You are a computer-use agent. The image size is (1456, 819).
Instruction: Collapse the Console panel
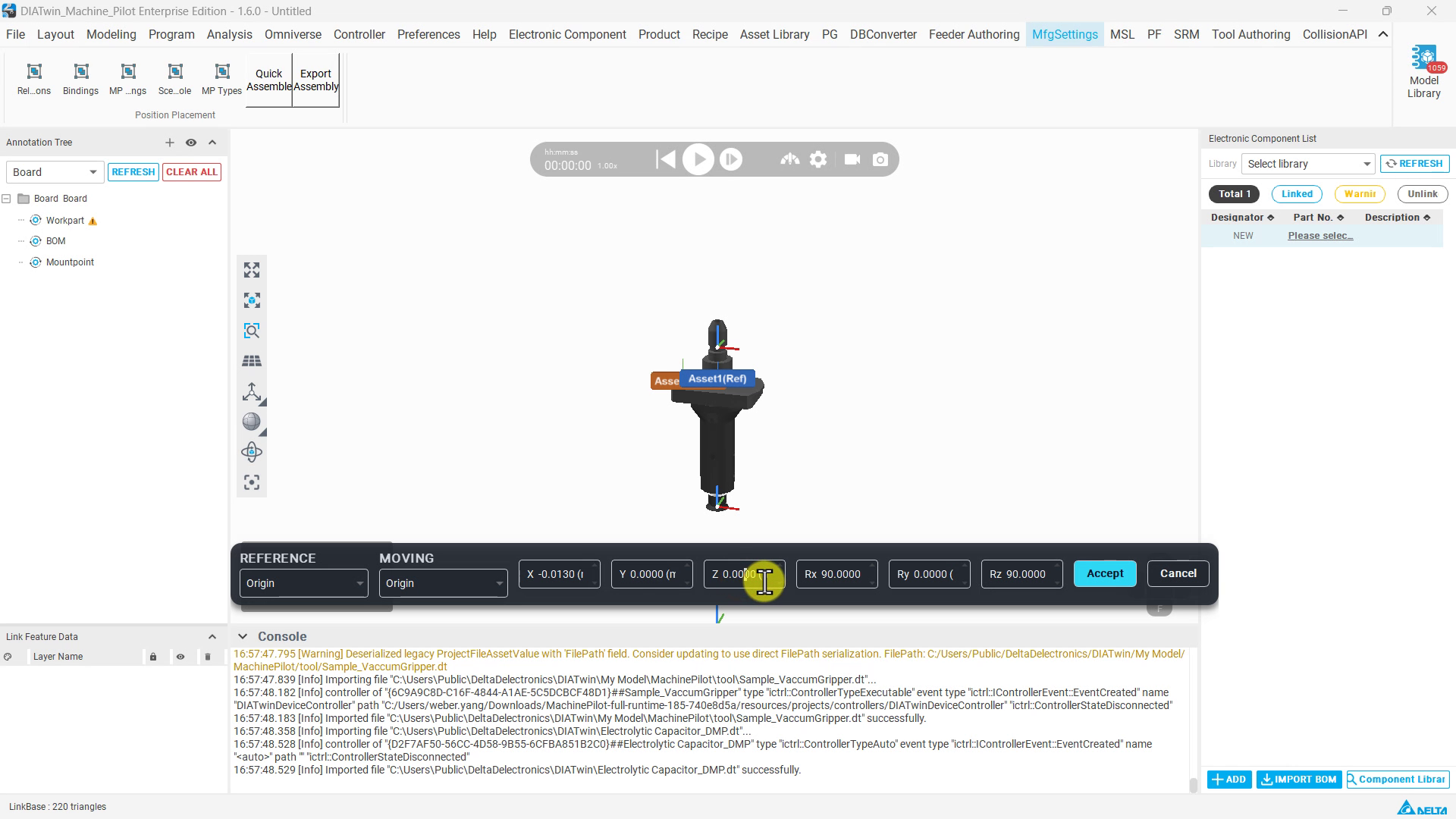click(243, 637)
